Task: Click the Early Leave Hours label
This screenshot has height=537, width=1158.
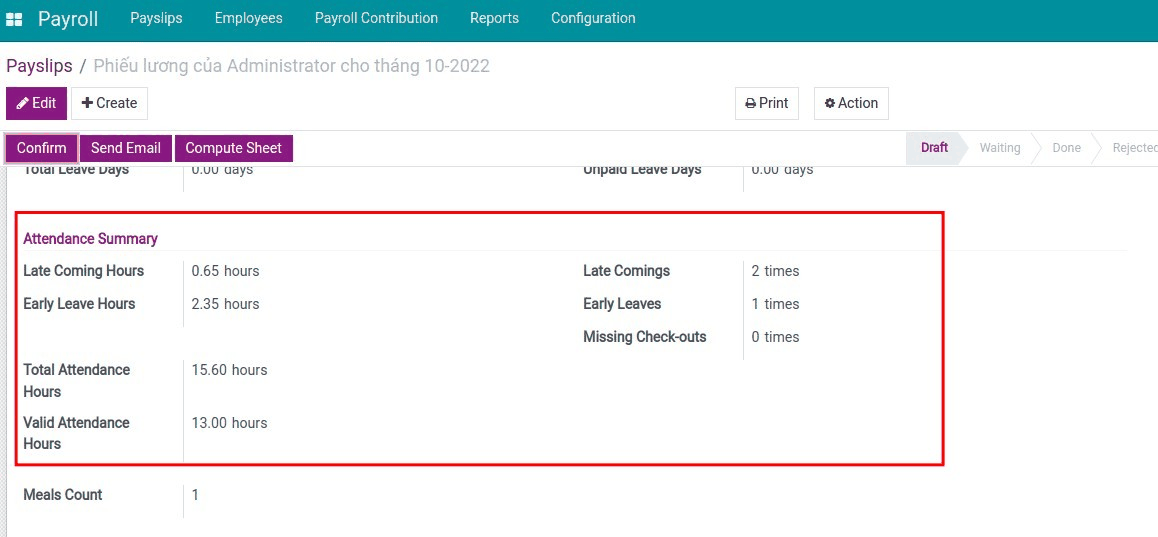Action: [79, 304]
